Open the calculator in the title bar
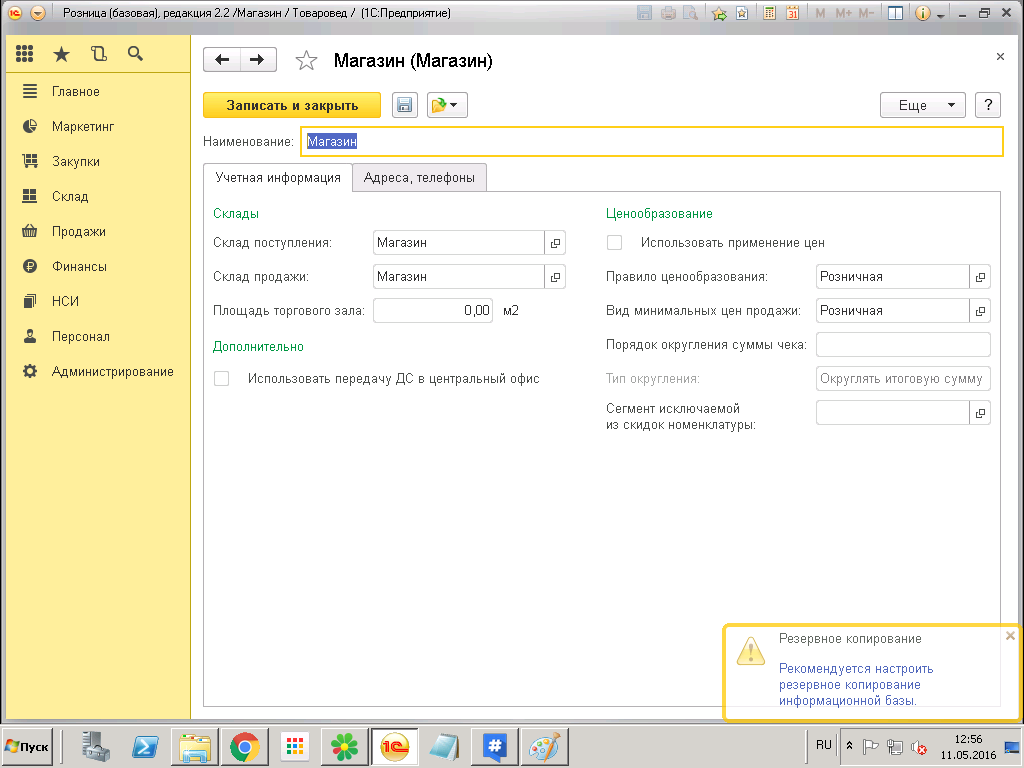 [x=770, y=14]
